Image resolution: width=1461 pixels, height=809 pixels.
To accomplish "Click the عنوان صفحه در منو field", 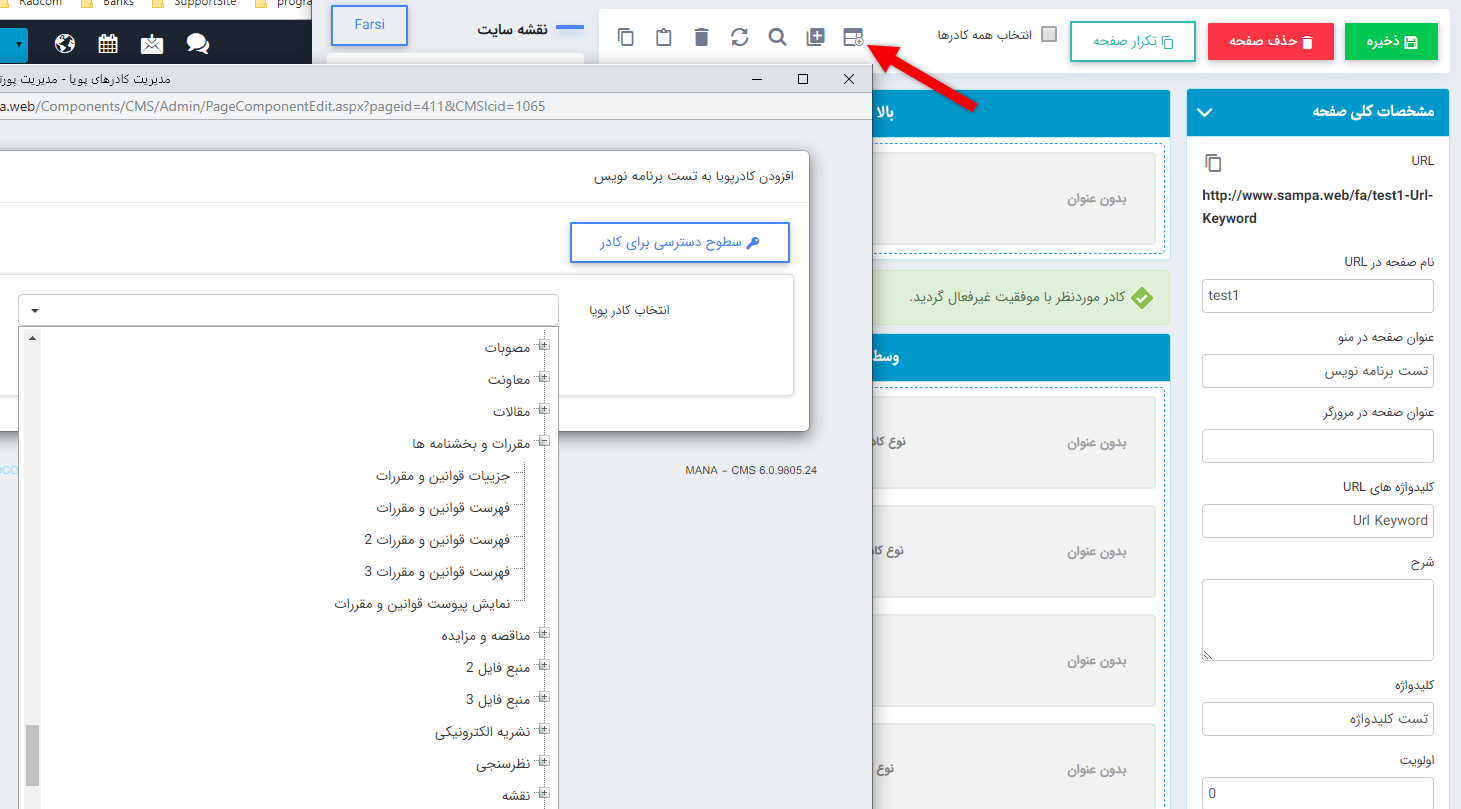I will [1317, 371].
